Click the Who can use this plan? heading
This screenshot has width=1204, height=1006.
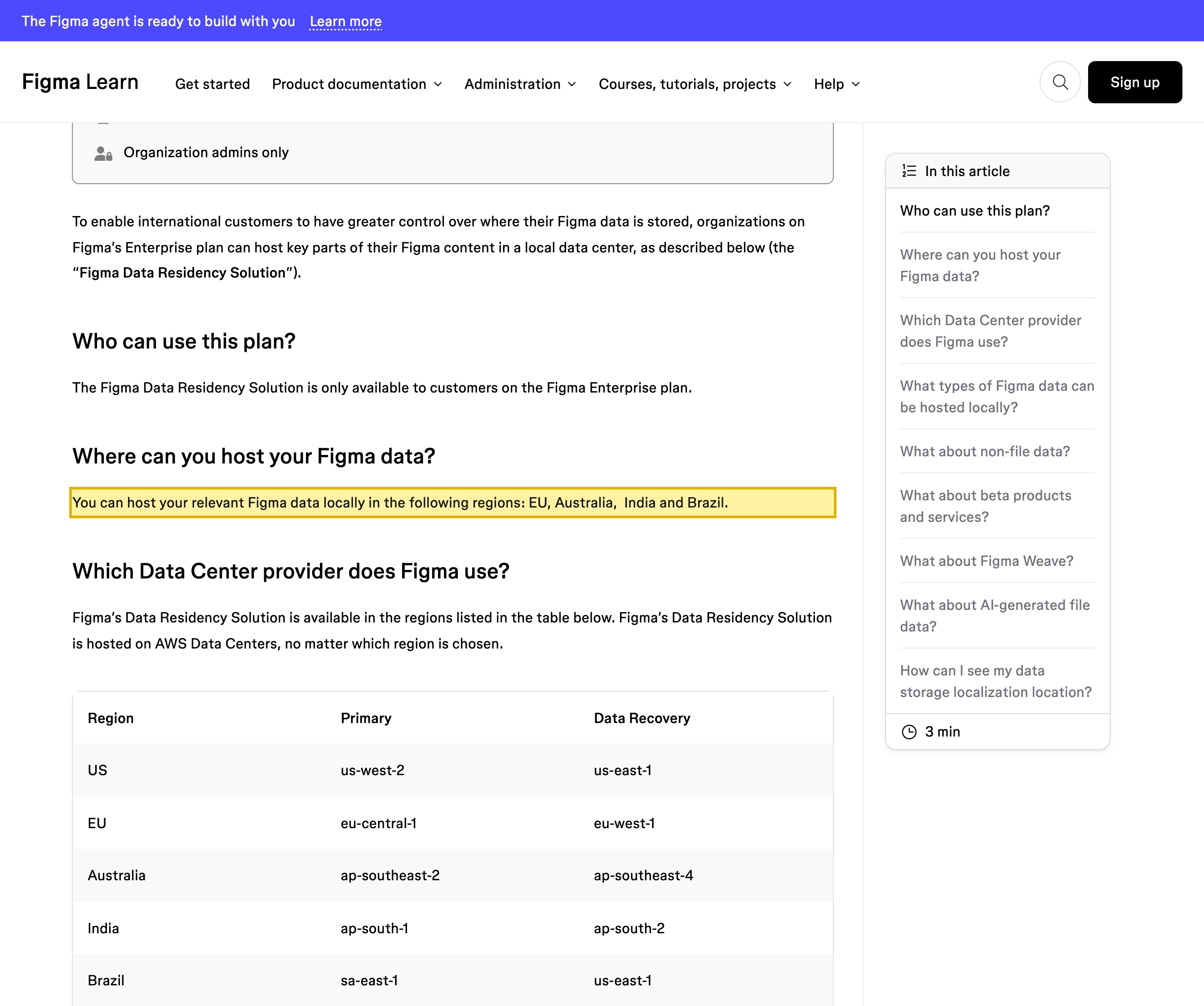point(183,341)
